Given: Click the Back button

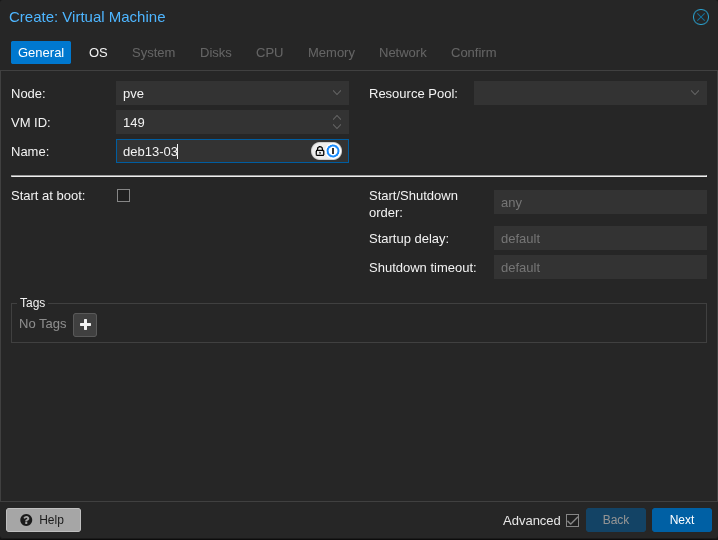Looking at the screenshot, I should tap(616, 520).
